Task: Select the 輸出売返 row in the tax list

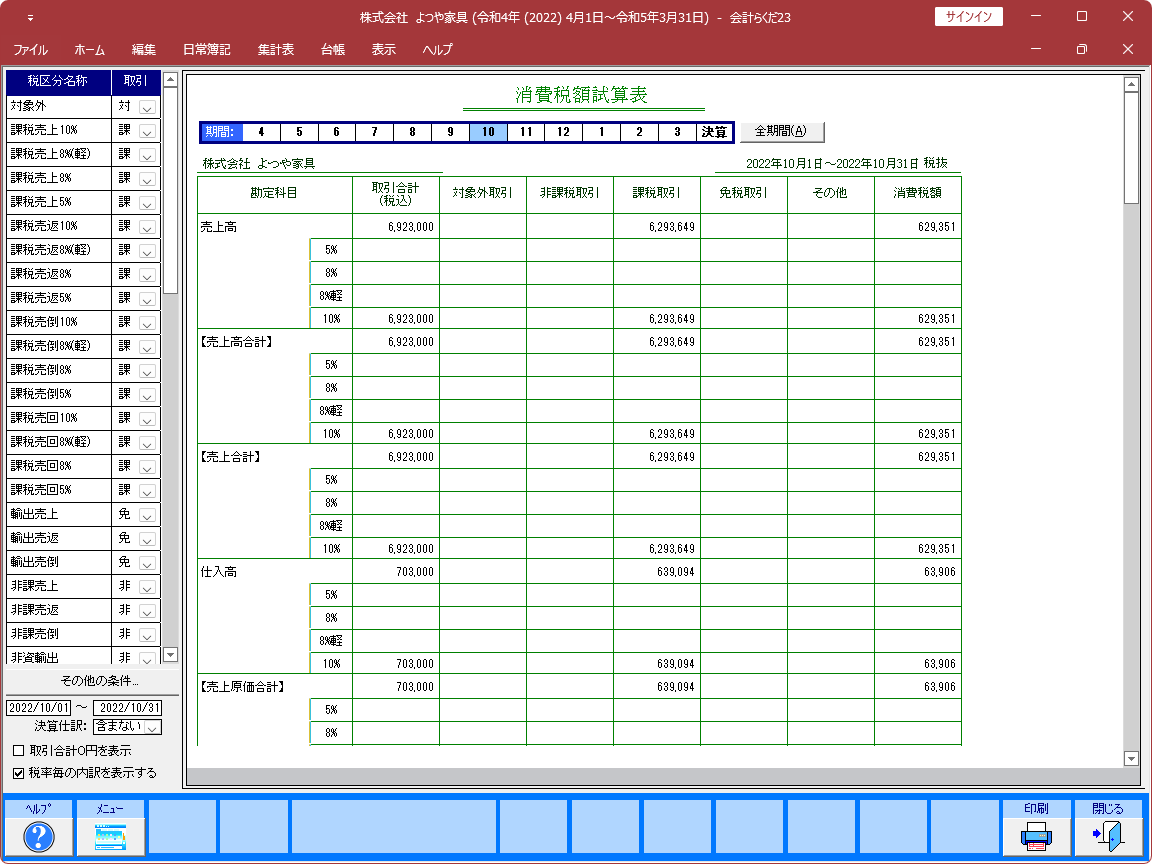Action: pos(59,539)
